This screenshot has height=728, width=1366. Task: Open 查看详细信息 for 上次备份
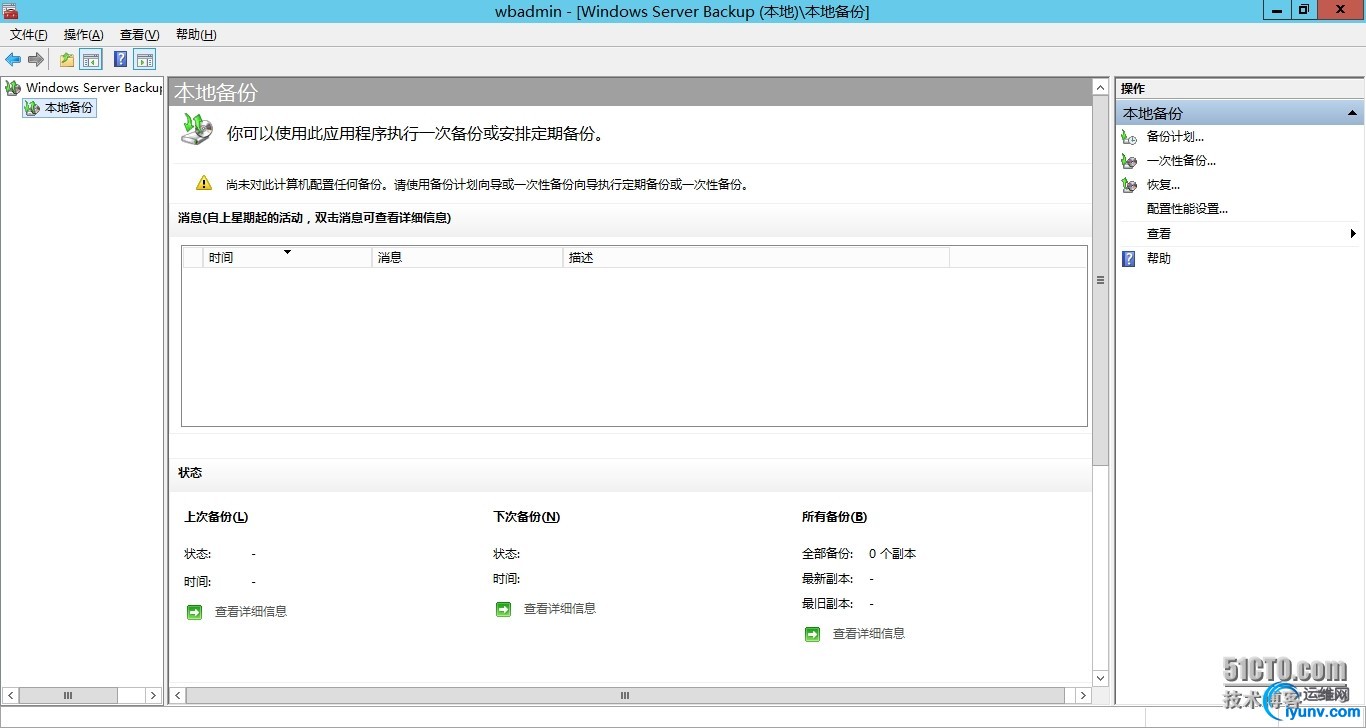(x=251, y=612)
